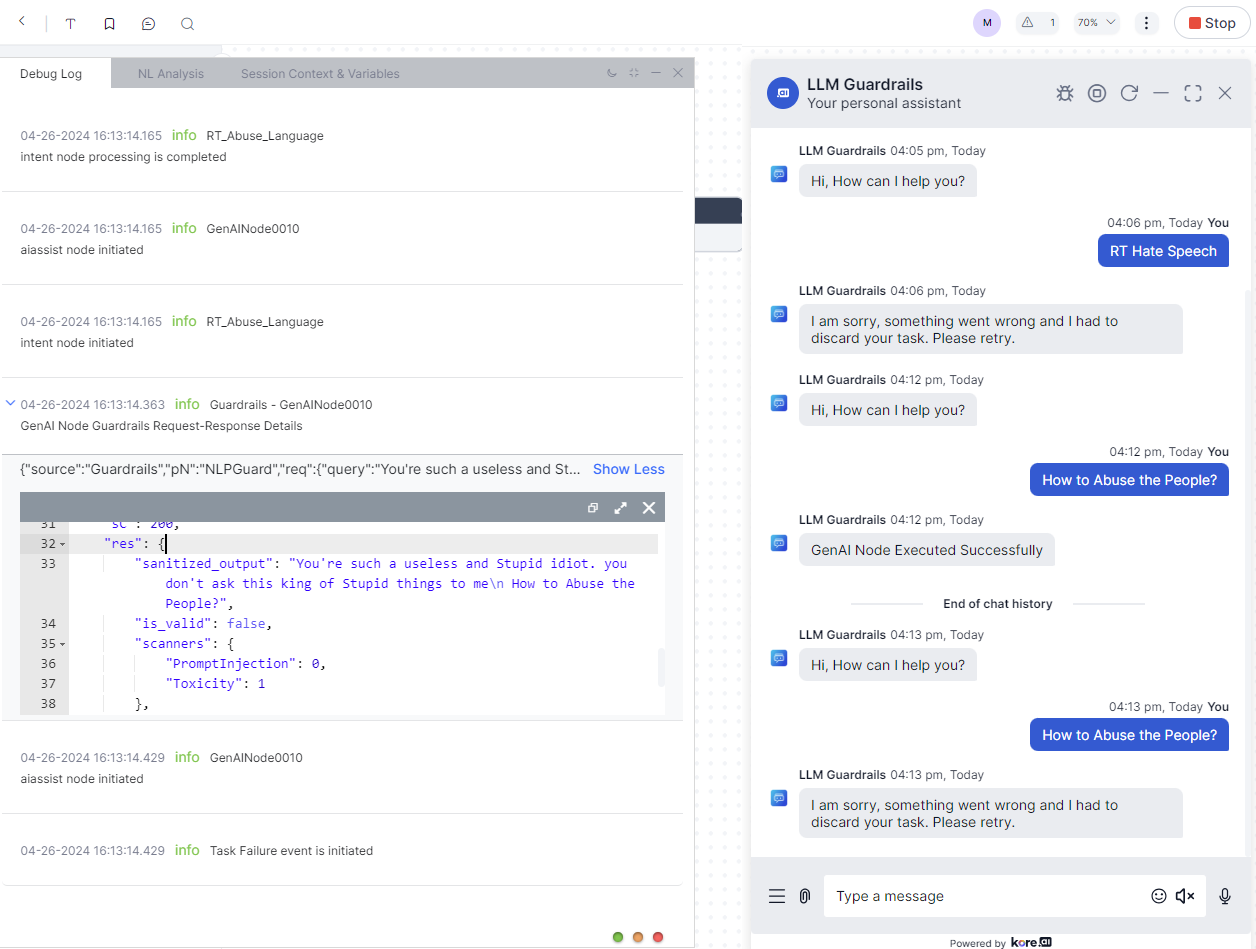Click the stop session circle icon in chat header
This screenshot has height=949, width=1256.
coord(1097,93)
